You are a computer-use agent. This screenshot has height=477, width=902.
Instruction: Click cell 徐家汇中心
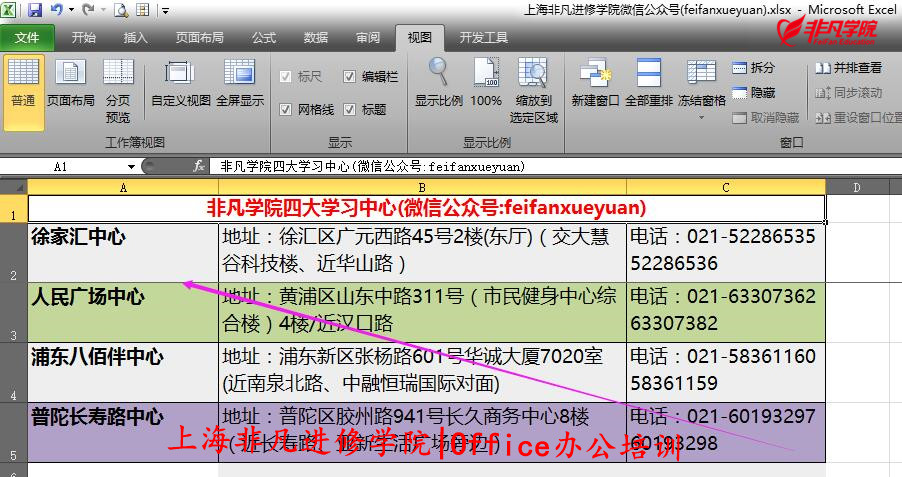(123, 253)
